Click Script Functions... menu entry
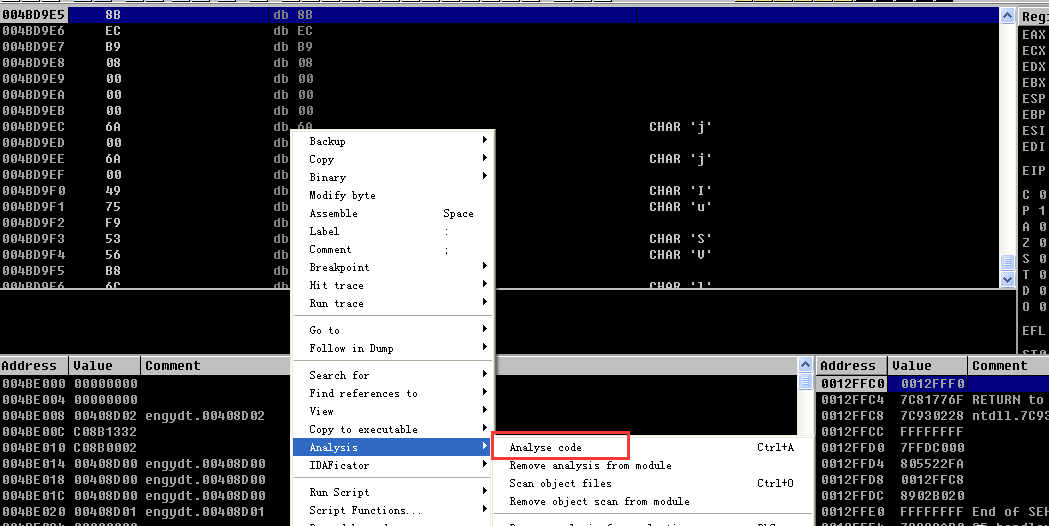Viewport: 1049px width, 526px height. pos(351,510)
